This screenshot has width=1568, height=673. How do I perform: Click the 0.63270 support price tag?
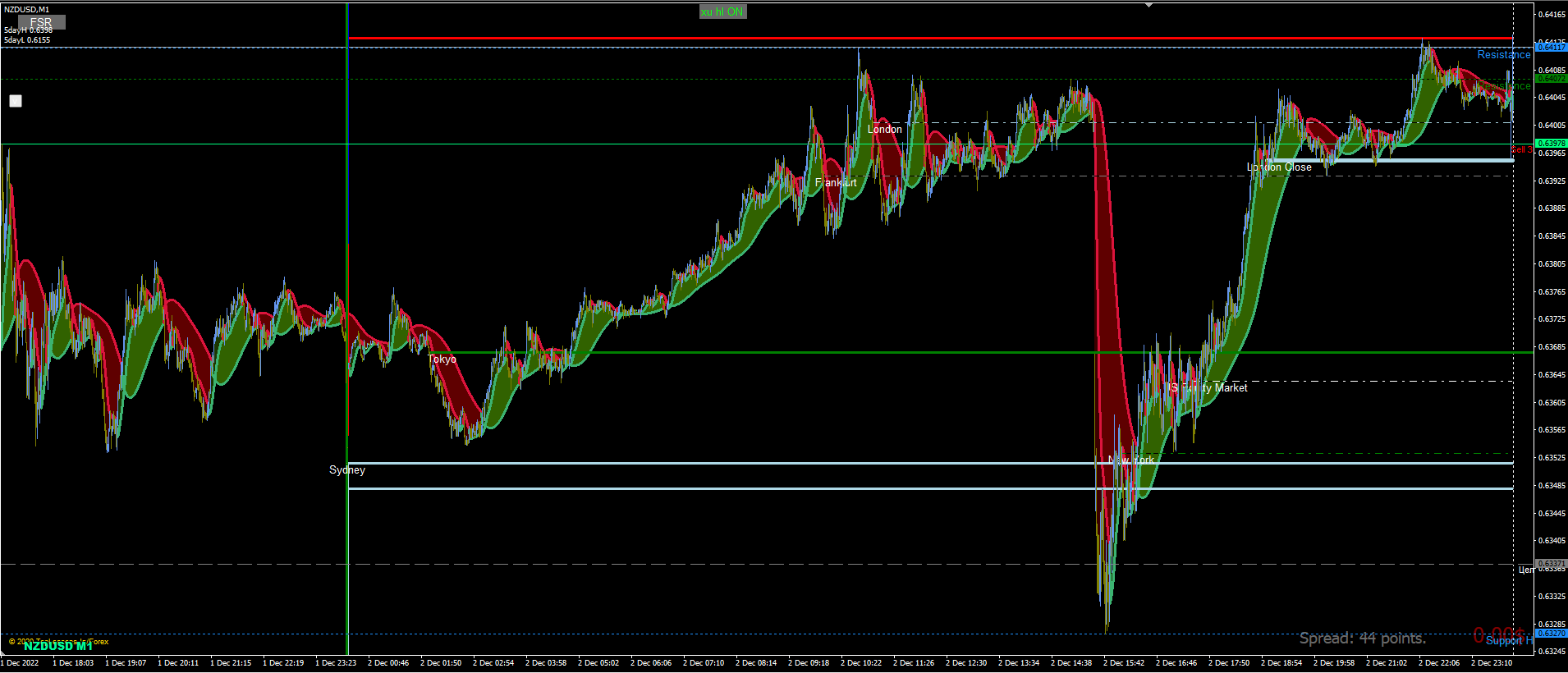(1551, 633)
